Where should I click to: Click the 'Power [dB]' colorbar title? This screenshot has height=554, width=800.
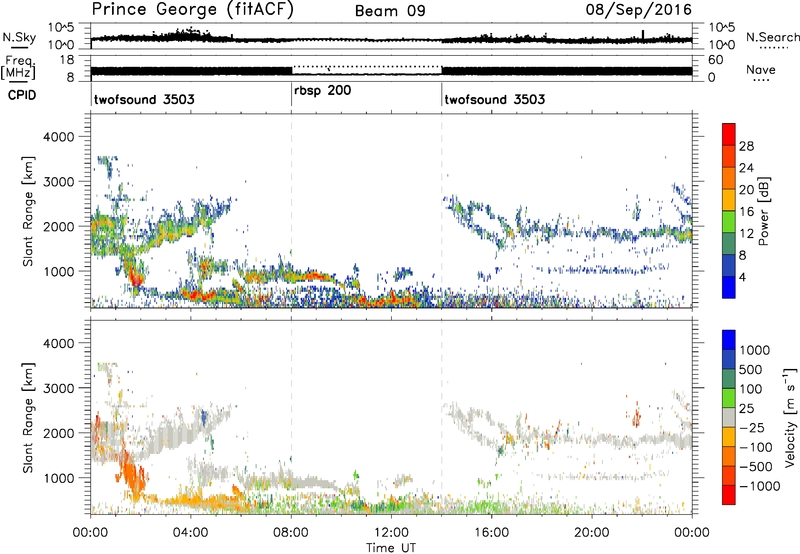click(764, 211)
